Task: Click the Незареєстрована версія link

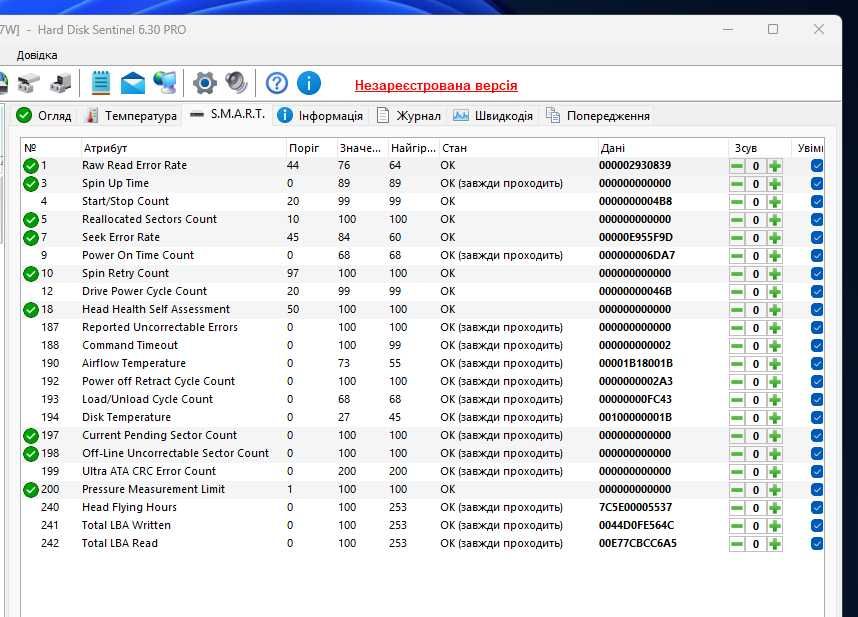Action: pyautogui.click(x=436, y=85)
